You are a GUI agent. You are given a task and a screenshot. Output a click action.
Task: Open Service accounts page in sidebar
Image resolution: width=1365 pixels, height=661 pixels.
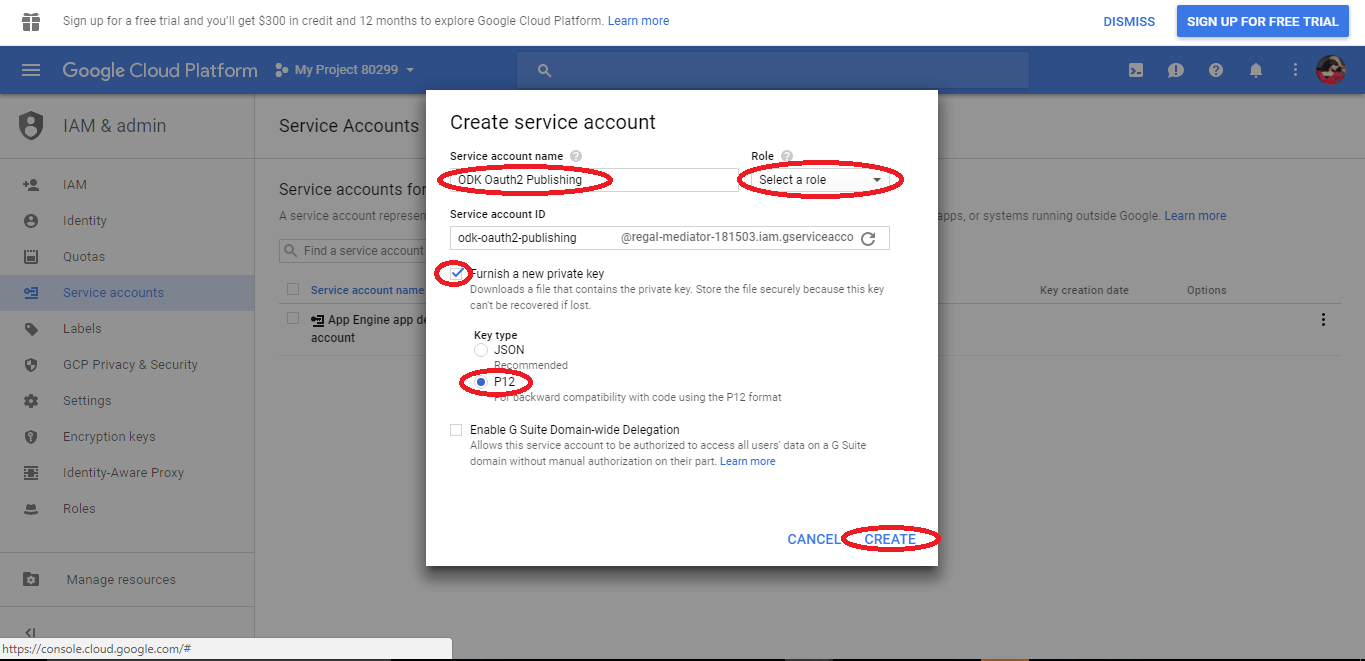coord(113,292)
